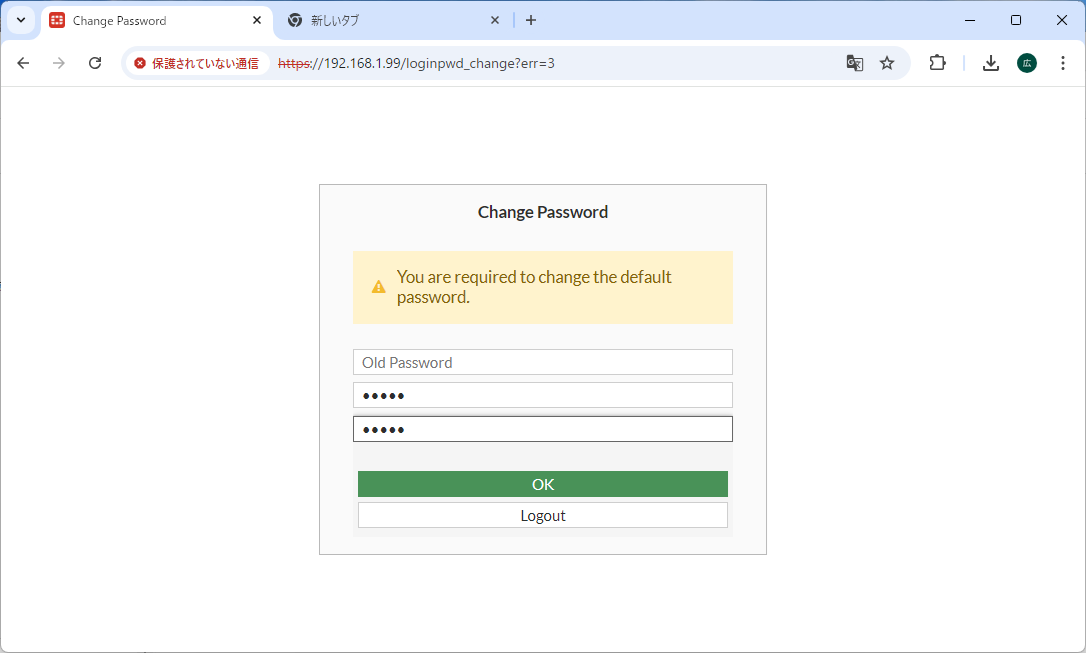Open the Google Translate page icon
Screen dimensions: 1086x653
(855, 64)
